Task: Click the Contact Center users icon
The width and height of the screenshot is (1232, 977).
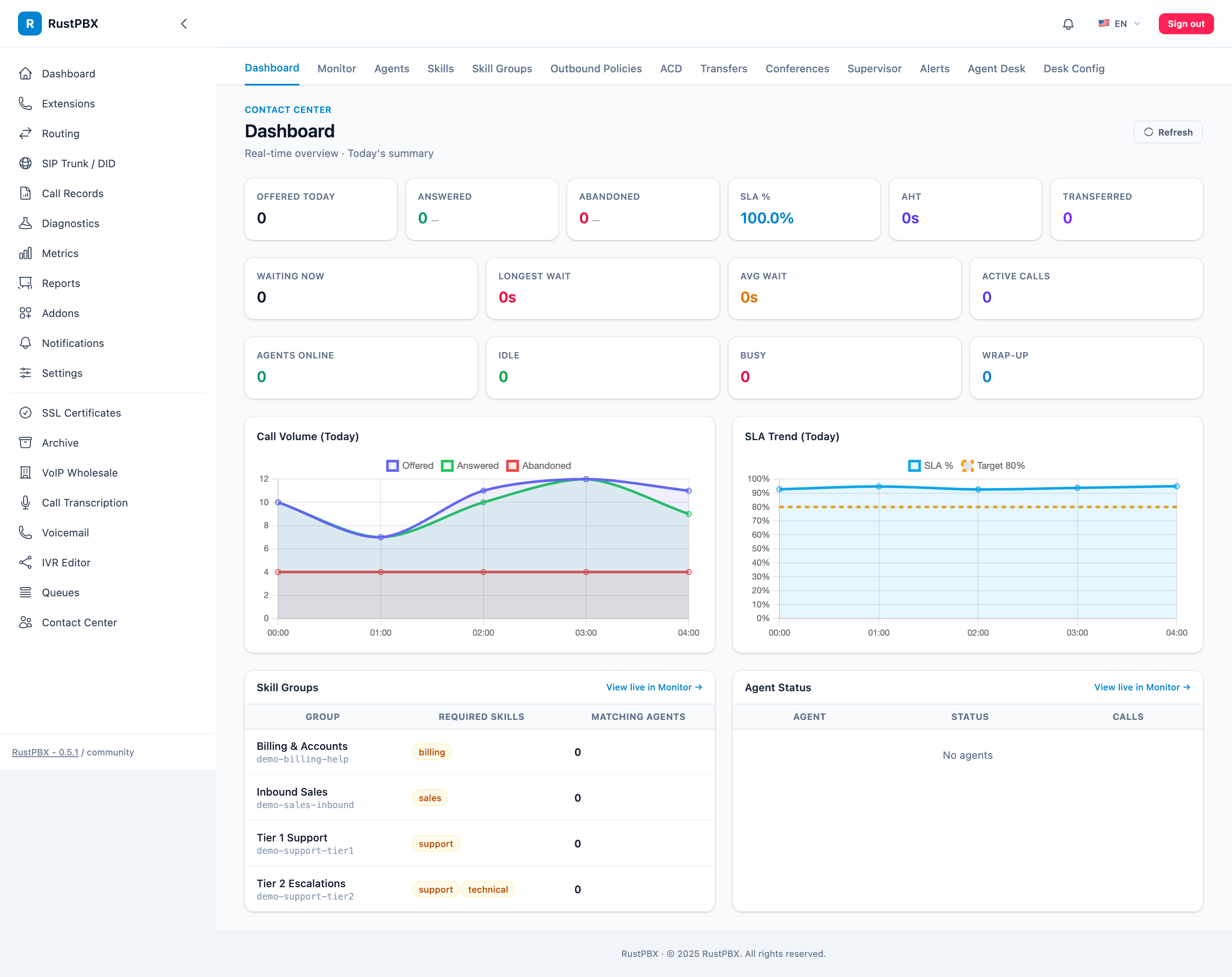Action: click(x=25, y=622)
